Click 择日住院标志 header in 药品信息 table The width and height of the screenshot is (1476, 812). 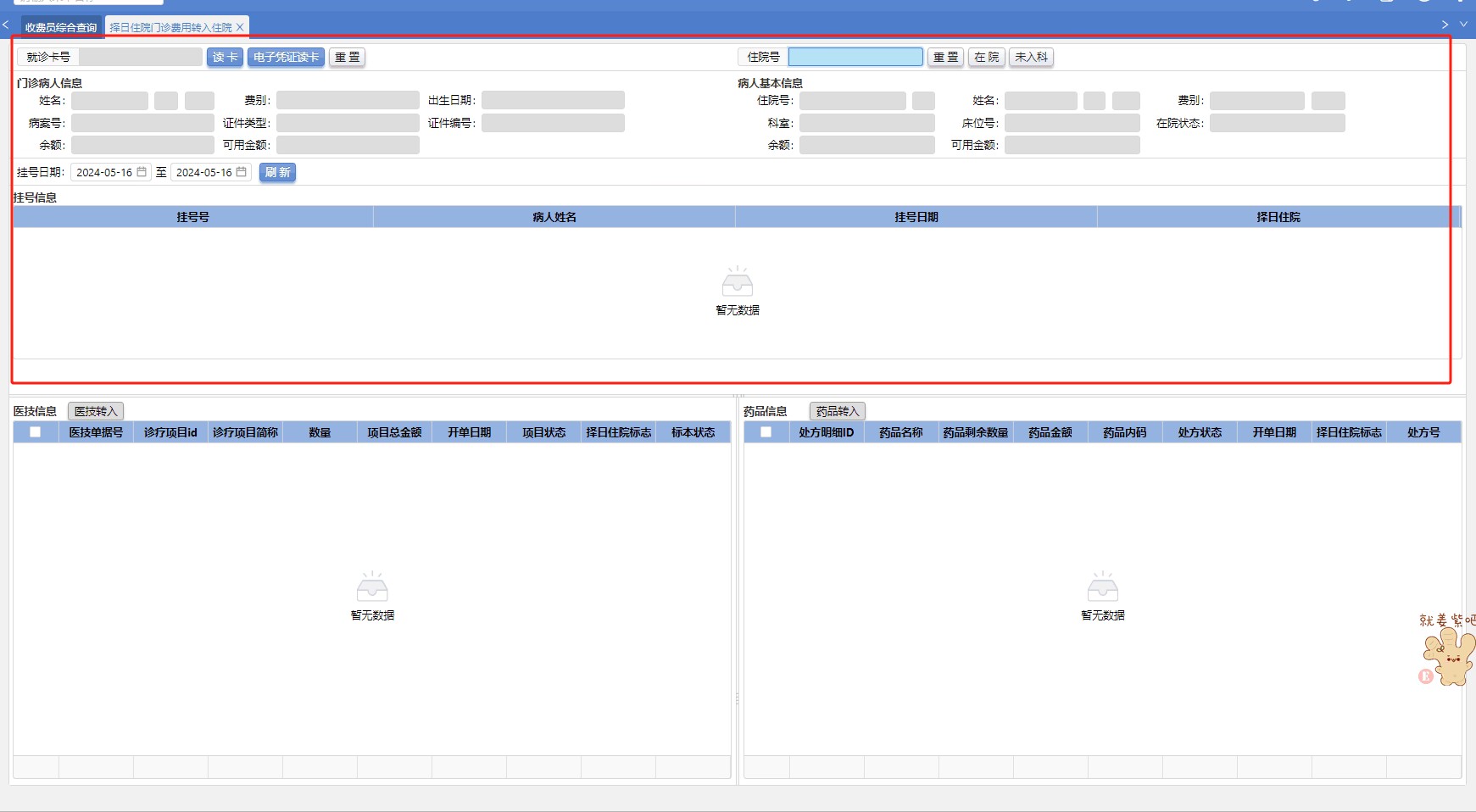click(1349, 432)
